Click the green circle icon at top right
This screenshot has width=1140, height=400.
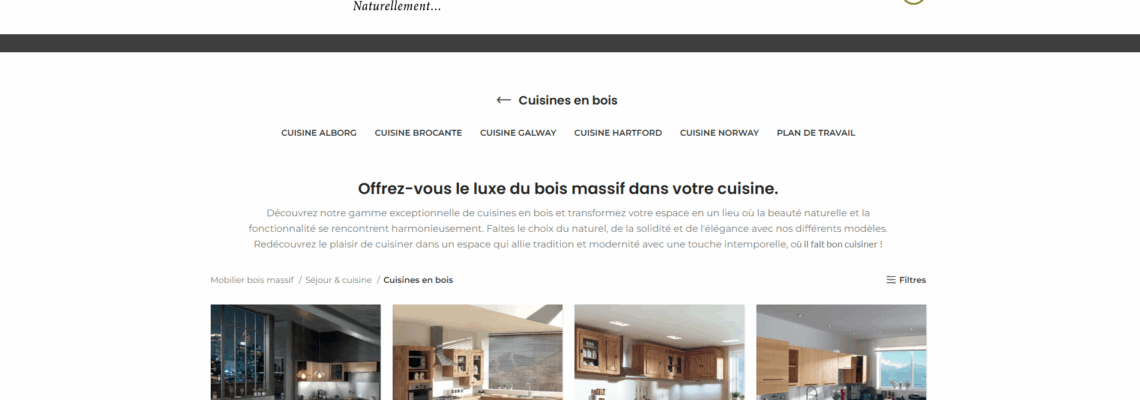913,1
